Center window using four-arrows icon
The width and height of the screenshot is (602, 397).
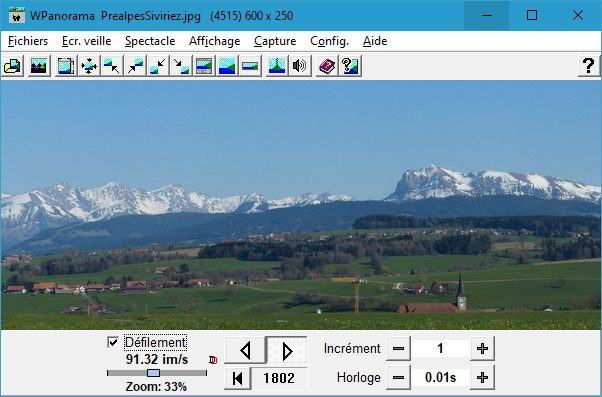coord(89,66)
